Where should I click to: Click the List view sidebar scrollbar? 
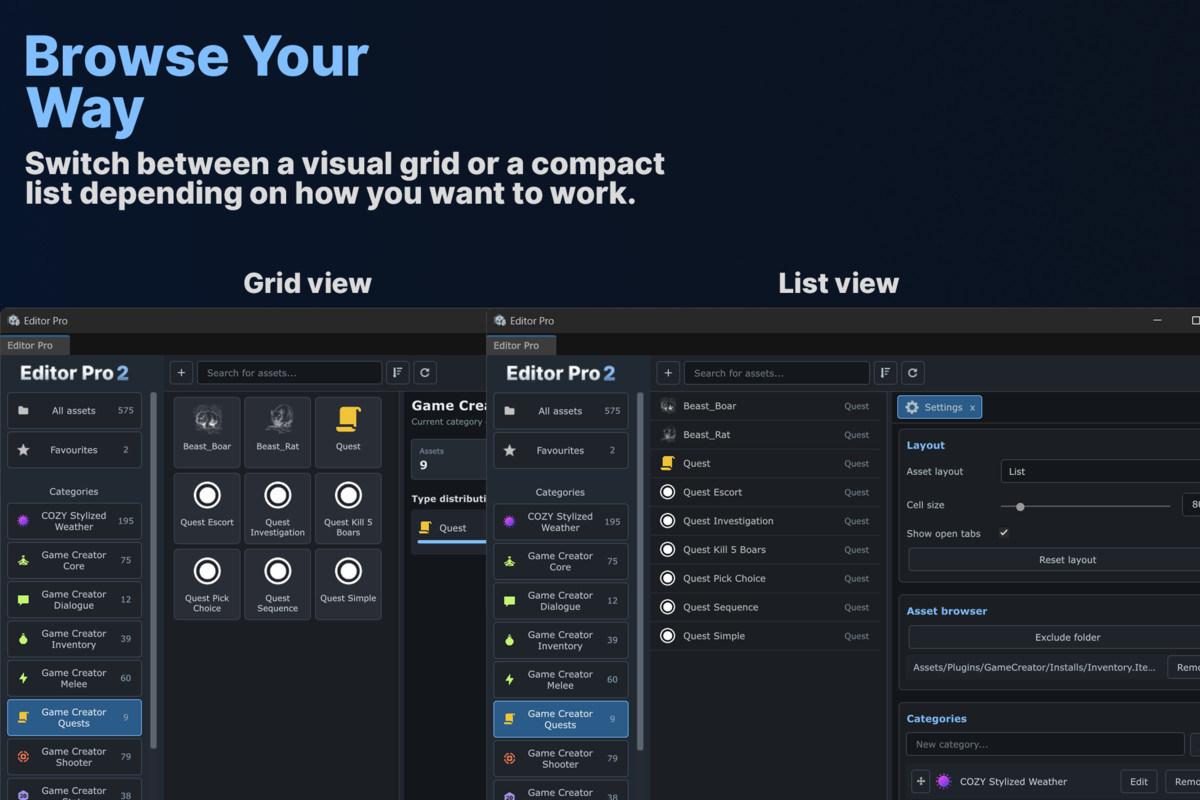(x=640, y=570)
